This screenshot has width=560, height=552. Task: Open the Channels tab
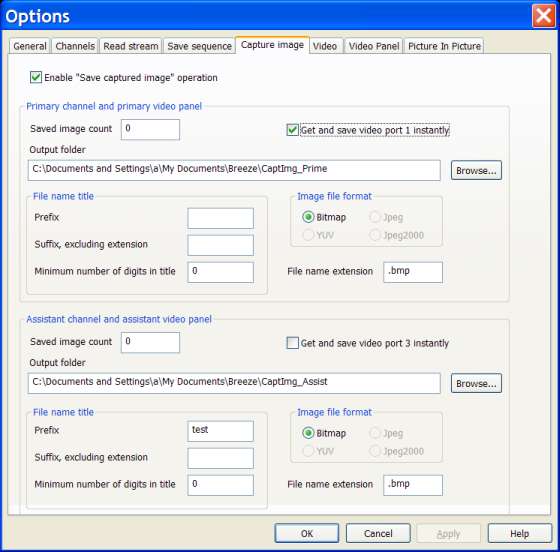coord(75,46)
